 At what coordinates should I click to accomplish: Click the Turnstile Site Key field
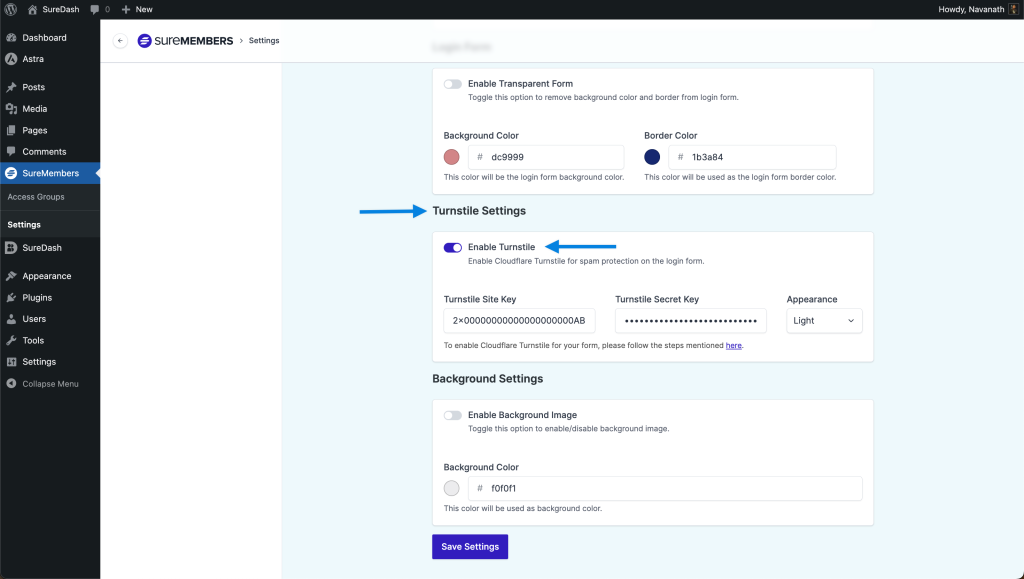(519, 321)
